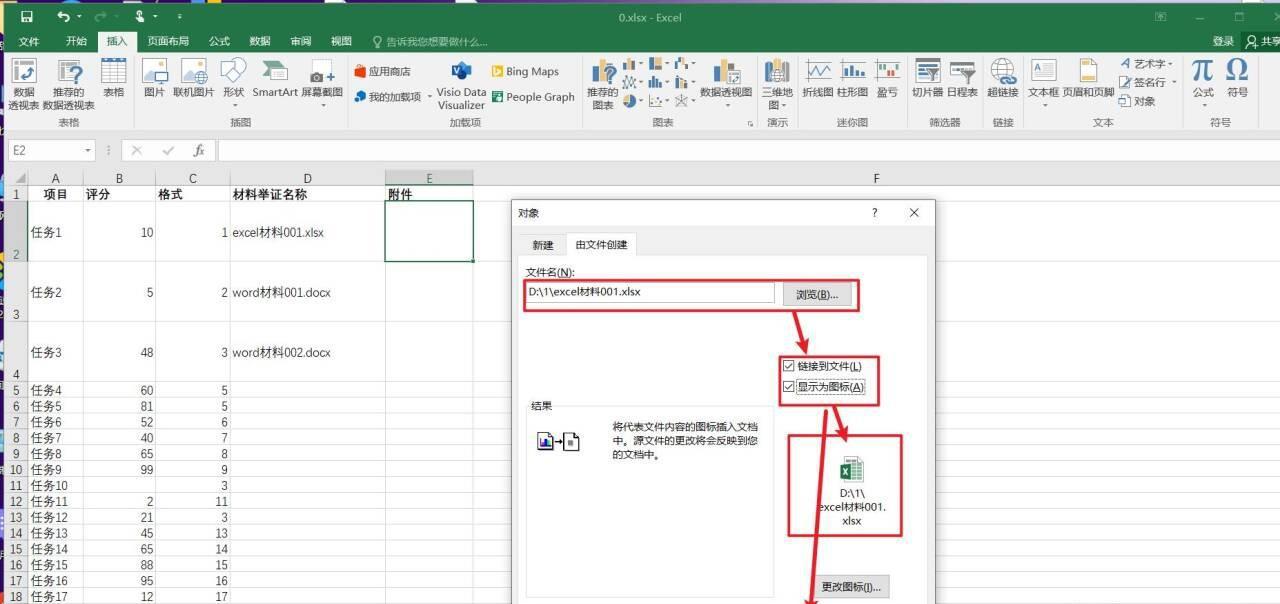Insert a Symbol (符号)
The image size is (1280, 604).
pyautogui.click(x=1237, y=79)
